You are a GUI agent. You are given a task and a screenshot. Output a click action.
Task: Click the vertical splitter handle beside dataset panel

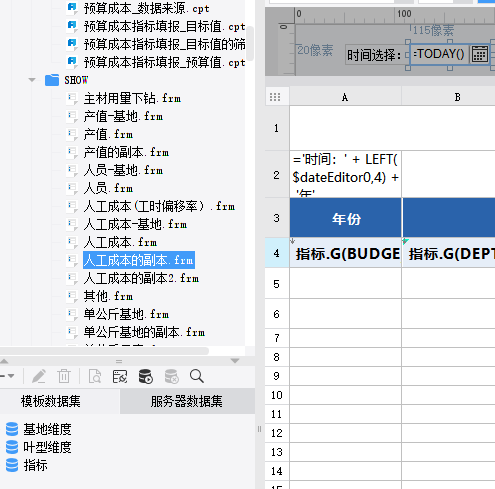coord(259,429)
